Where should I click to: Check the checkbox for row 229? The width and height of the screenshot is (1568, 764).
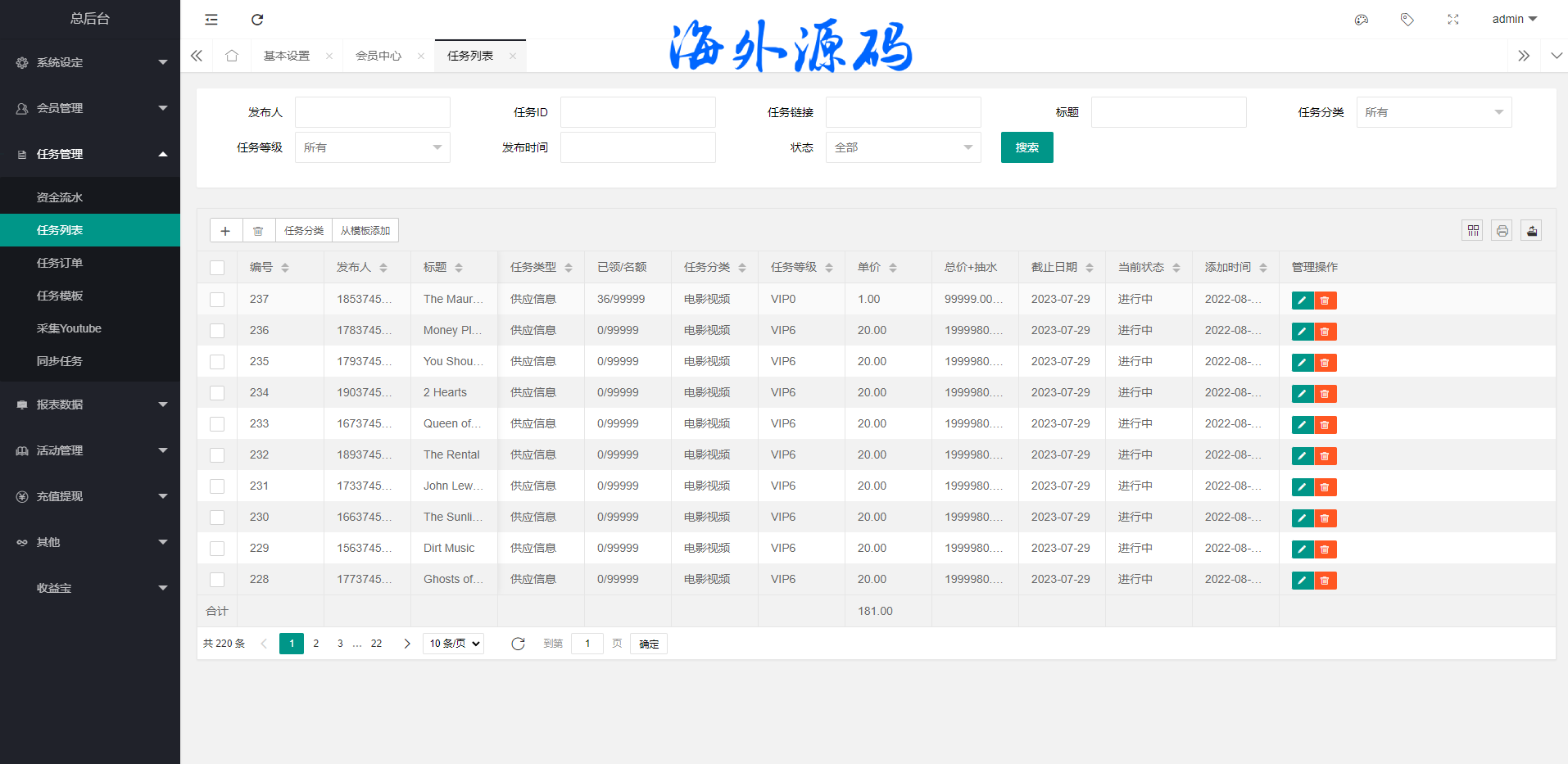(217, 549)
